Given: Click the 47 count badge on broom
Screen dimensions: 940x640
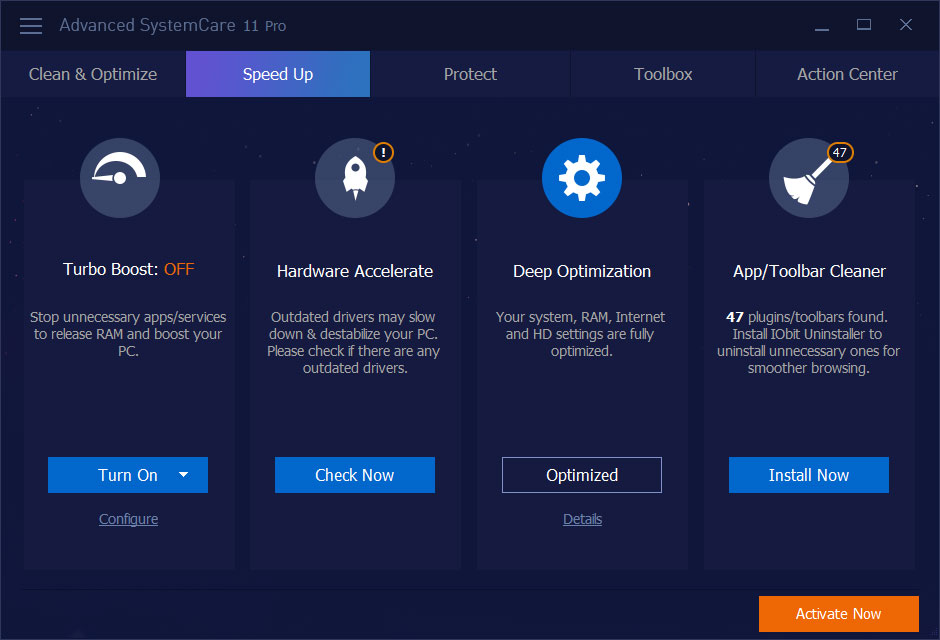Looking at the screenshot, I should point(840,152).
